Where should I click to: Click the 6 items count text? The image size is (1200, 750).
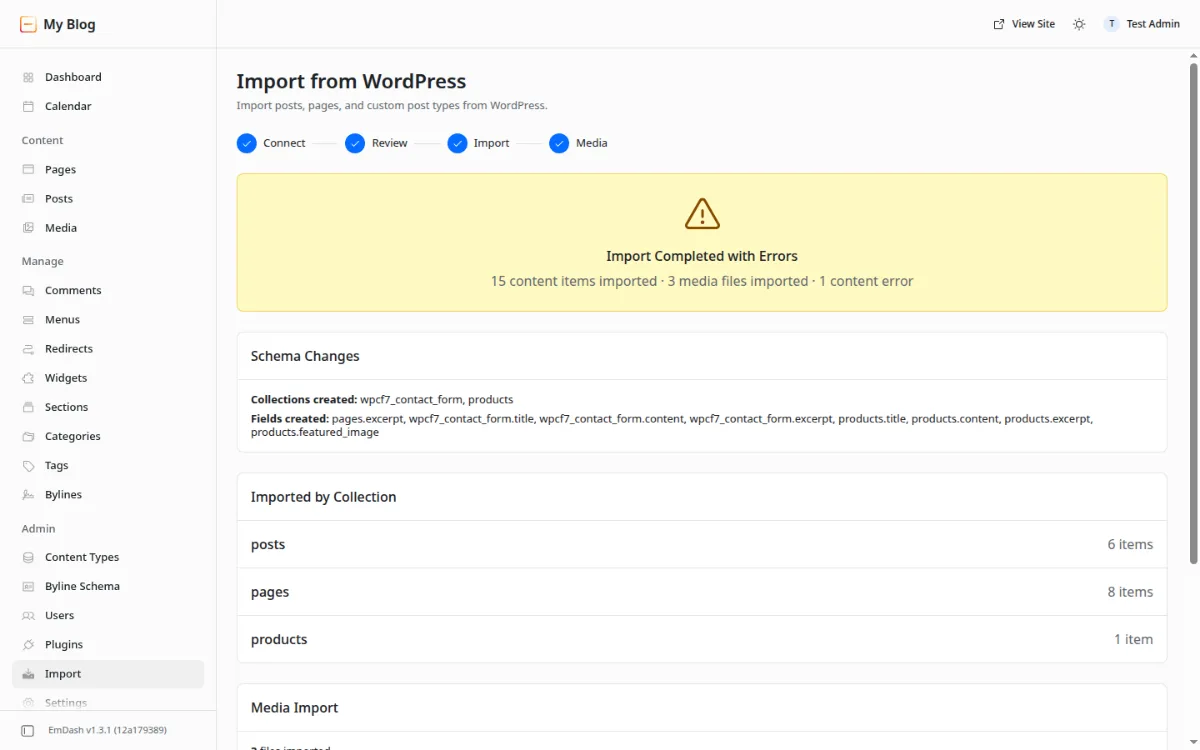(x=1130, y=545)
